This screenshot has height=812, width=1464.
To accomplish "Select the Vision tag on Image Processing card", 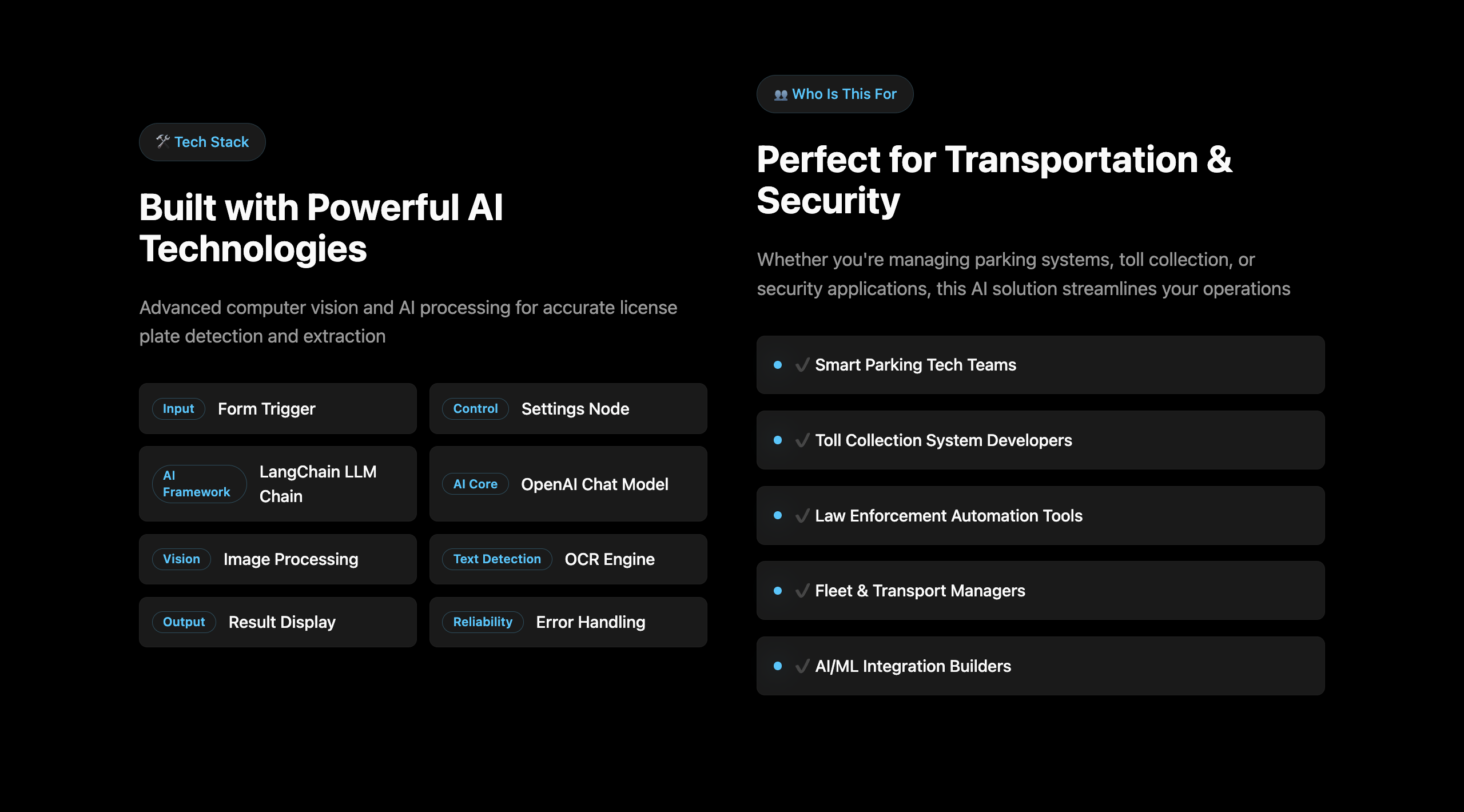I will tap(181, 559).
